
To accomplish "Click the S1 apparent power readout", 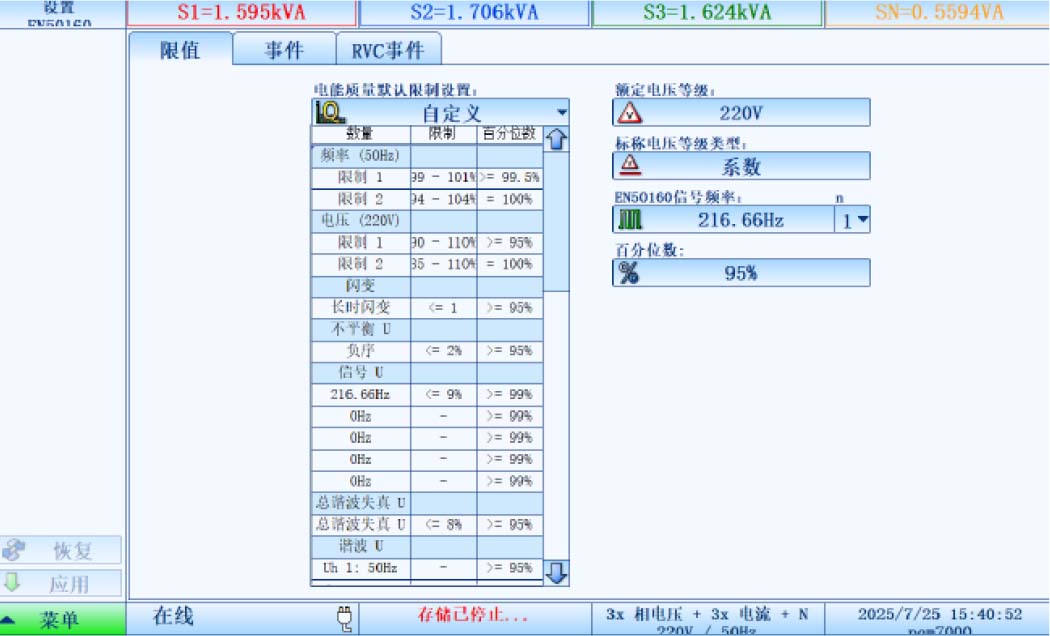I will point(241,13).
